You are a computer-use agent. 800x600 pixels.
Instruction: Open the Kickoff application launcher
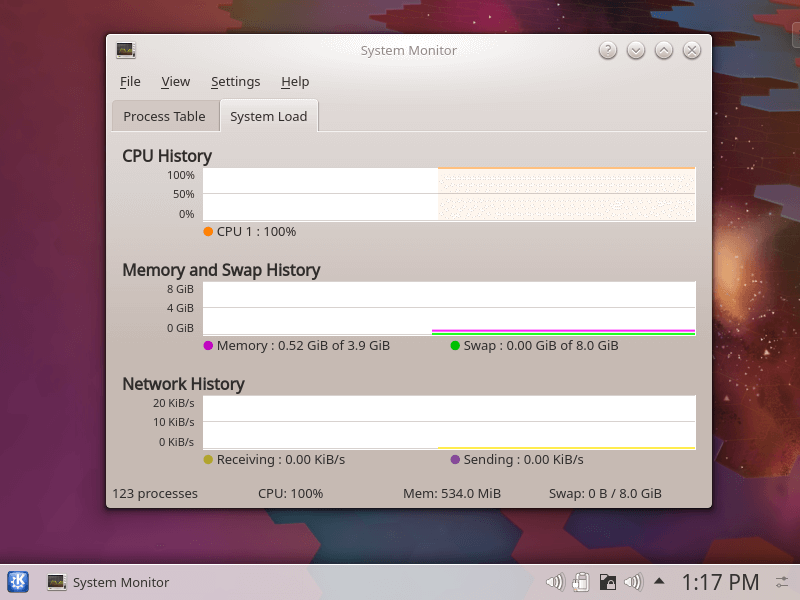tap(17, 581)
